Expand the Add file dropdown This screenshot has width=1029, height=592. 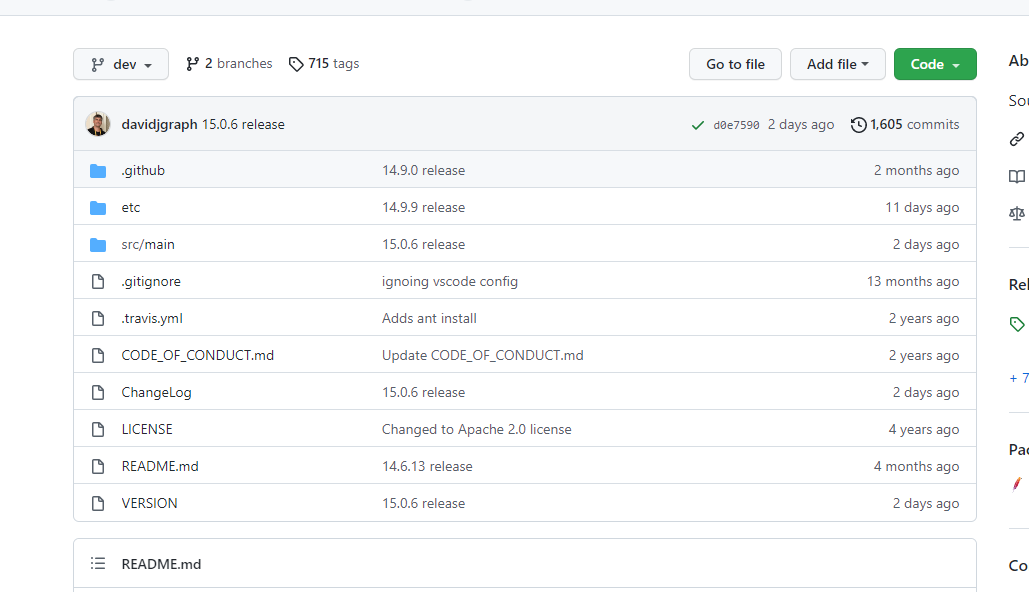pyautogui.click(x=837, y=64)
